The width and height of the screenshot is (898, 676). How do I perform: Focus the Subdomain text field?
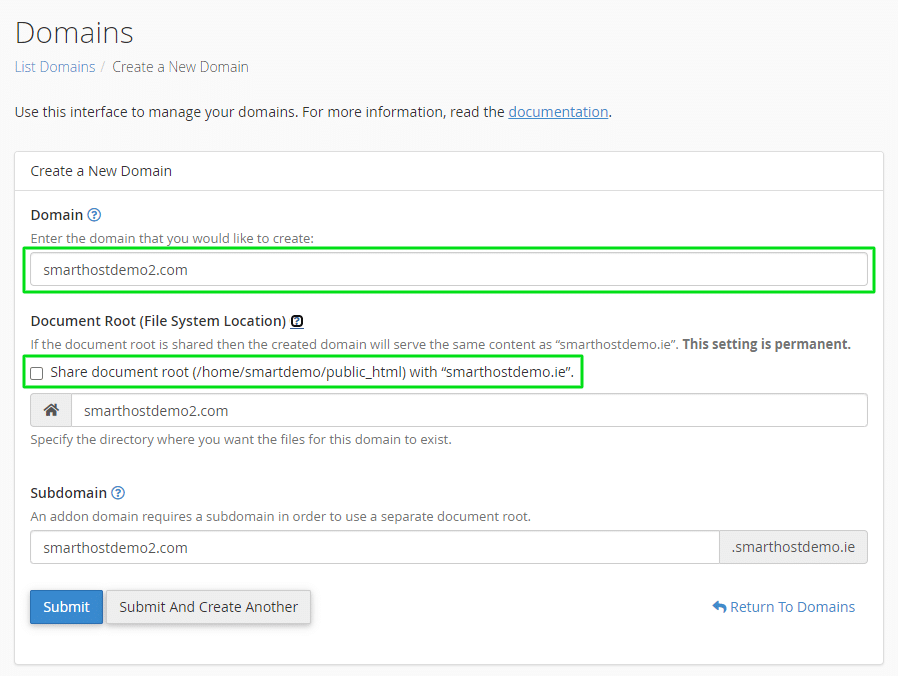(x=375, y=547)
